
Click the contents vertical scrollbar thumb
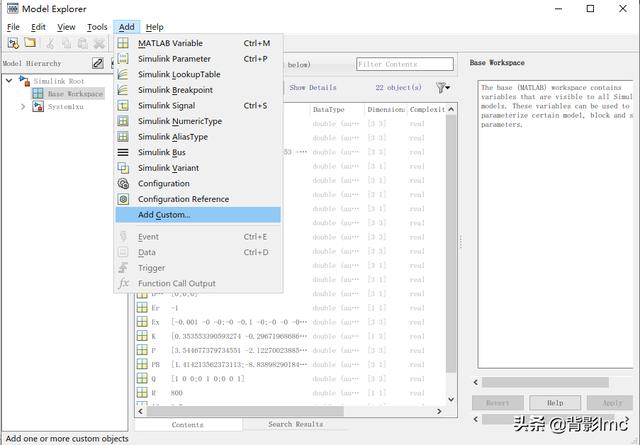click(451, 243)
